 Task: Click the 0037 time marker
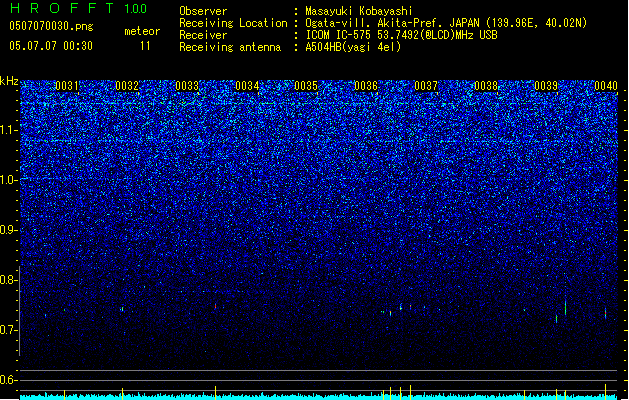coord(426,86)
